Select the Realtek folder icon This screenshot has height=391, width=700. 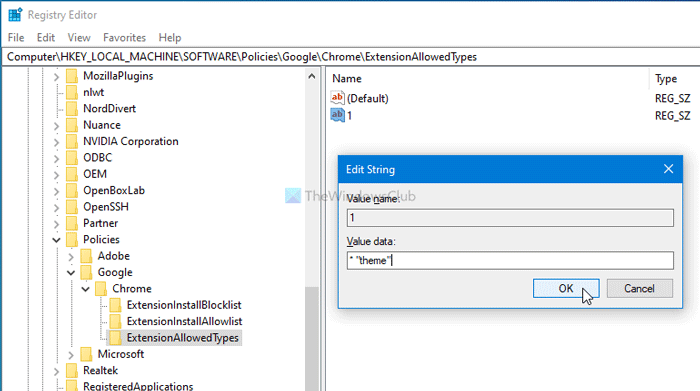[x=72, y=370]
